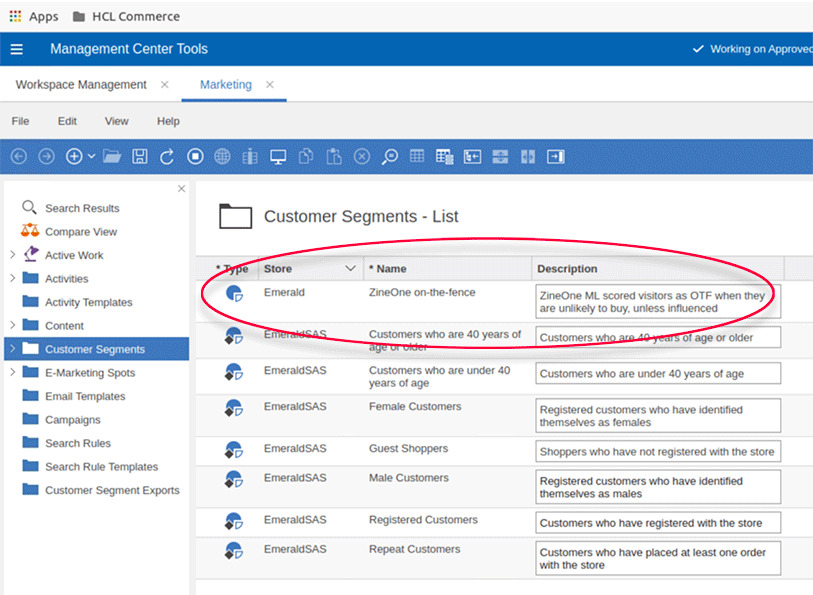Expand the E-Marketing Spots folder
The width and height of the screenshot is (813, 595).
(12, 372)
